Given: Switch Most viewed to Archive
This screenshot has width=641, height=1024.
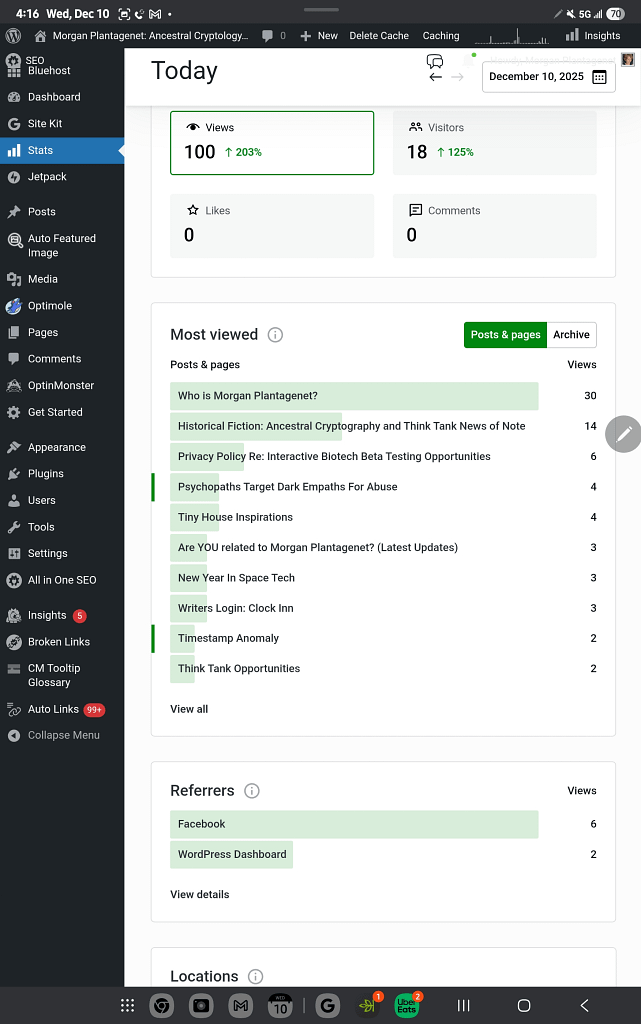Looking at the screenshot, I should (x=571, y=335).
